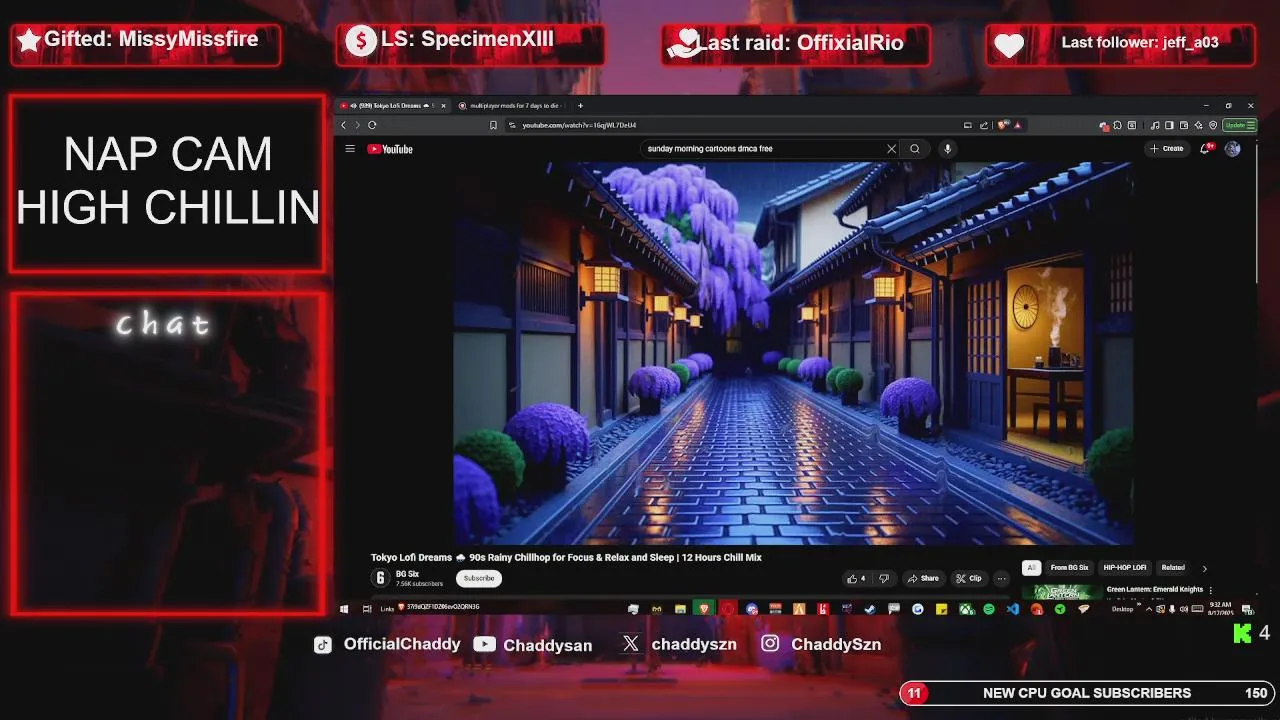Open more actions three-dot menu
Image resolution: width=1280 pixels, height=720 pixels.
pyautogui.click(x=1001, y=578)
